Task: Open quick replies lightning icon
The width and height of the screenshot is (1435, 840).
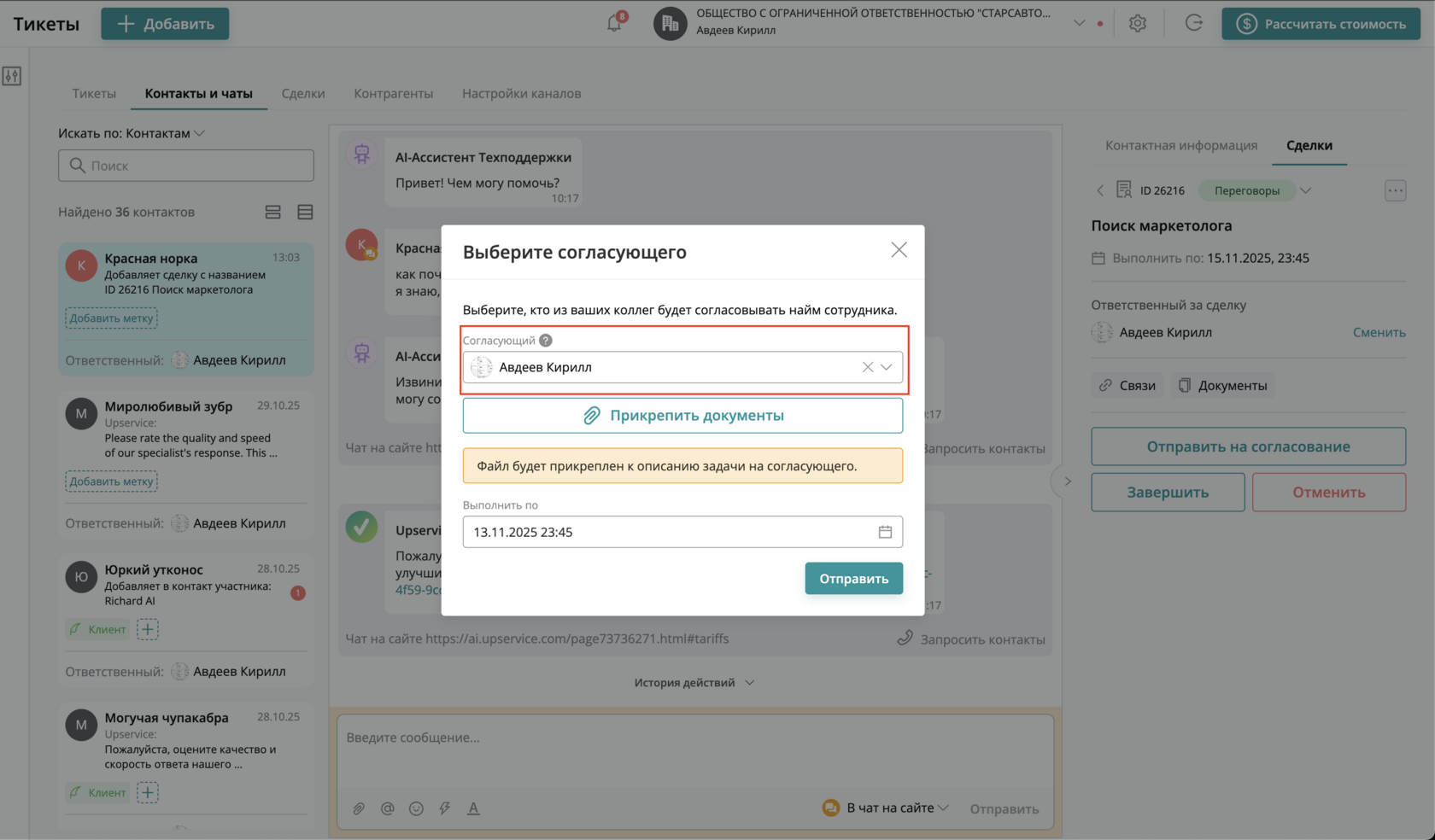Action: [x=445, y=808]
